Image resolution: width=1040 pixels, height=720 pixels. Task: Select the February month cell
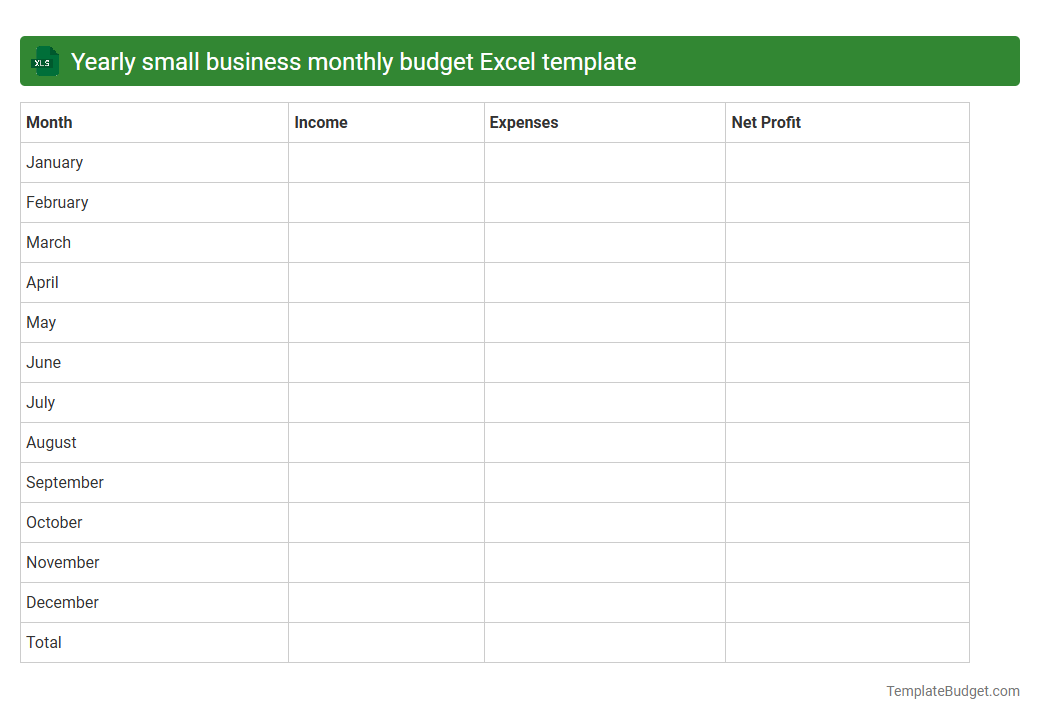click(57, 202)
